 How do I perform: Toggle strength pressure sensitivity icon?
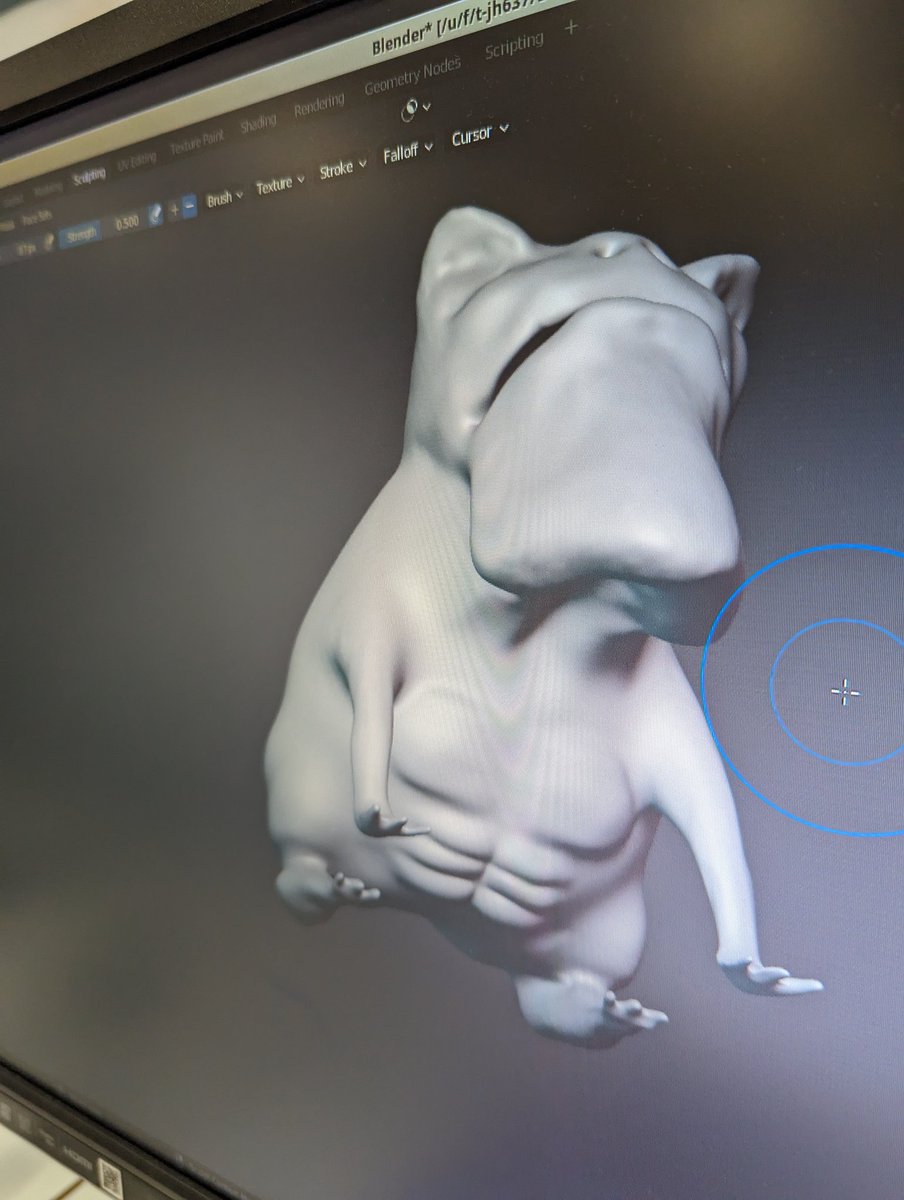pyautogui.click(x=155, y=214)
